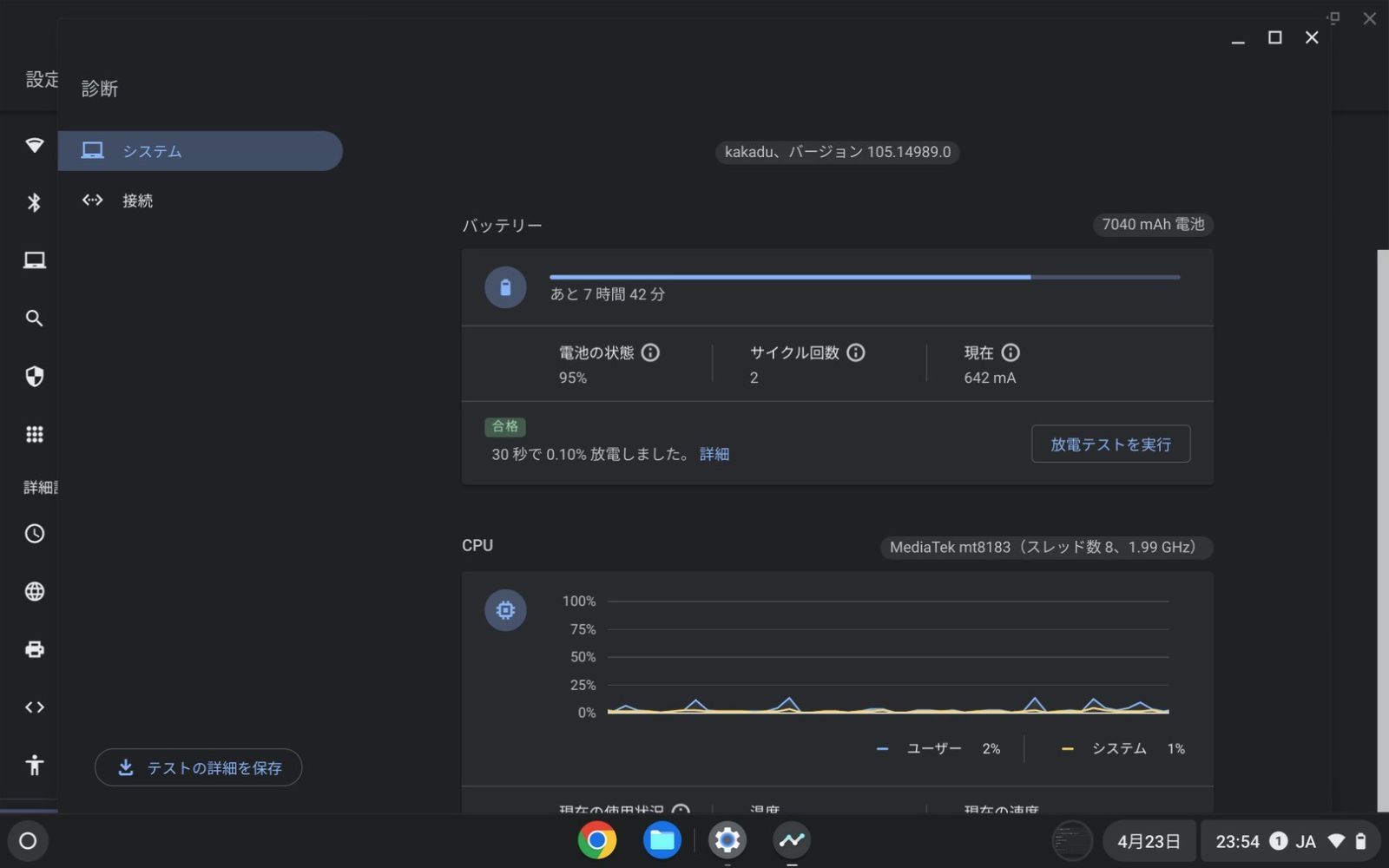
Task: Open Accessibility person icon in Settings sidebar
Action: pos(34,765)
